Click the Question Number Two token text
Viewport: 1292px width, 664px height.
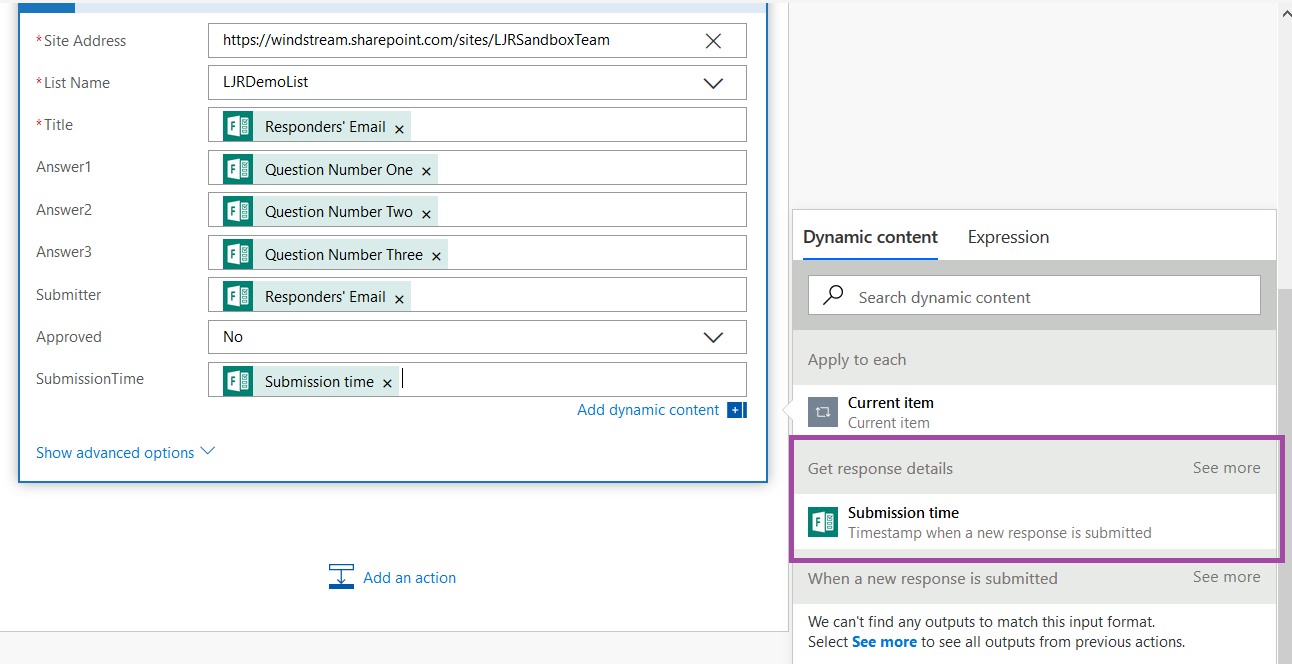339,212
